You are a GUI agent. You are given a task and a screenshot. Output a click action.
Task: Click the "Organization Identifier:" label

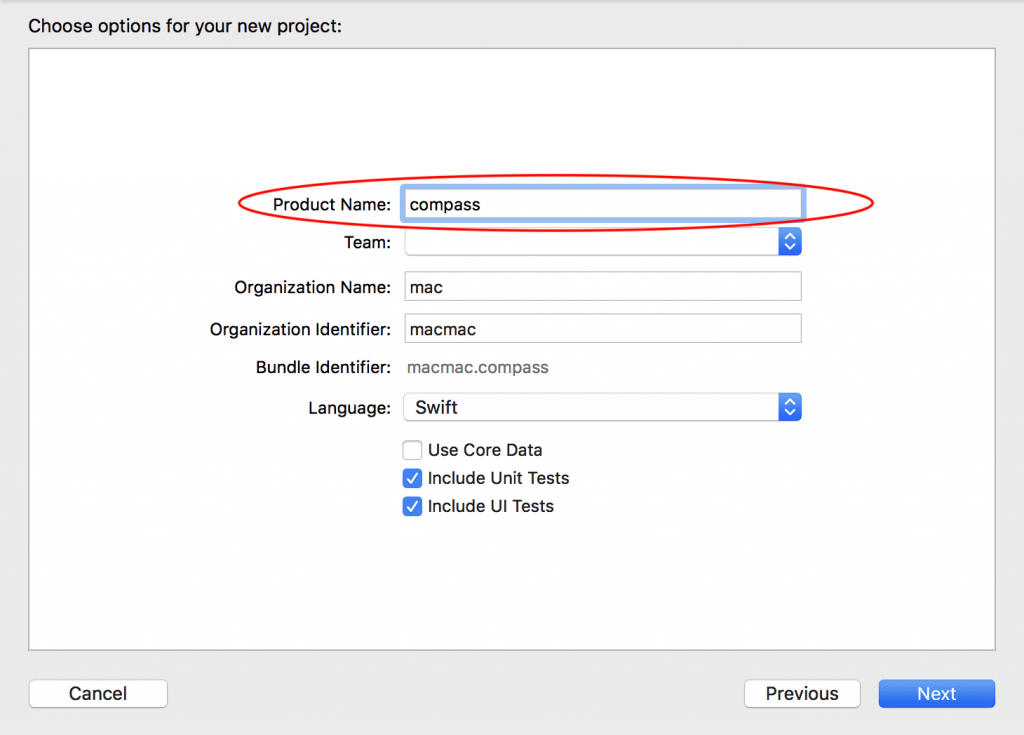[x=300, y=329]
